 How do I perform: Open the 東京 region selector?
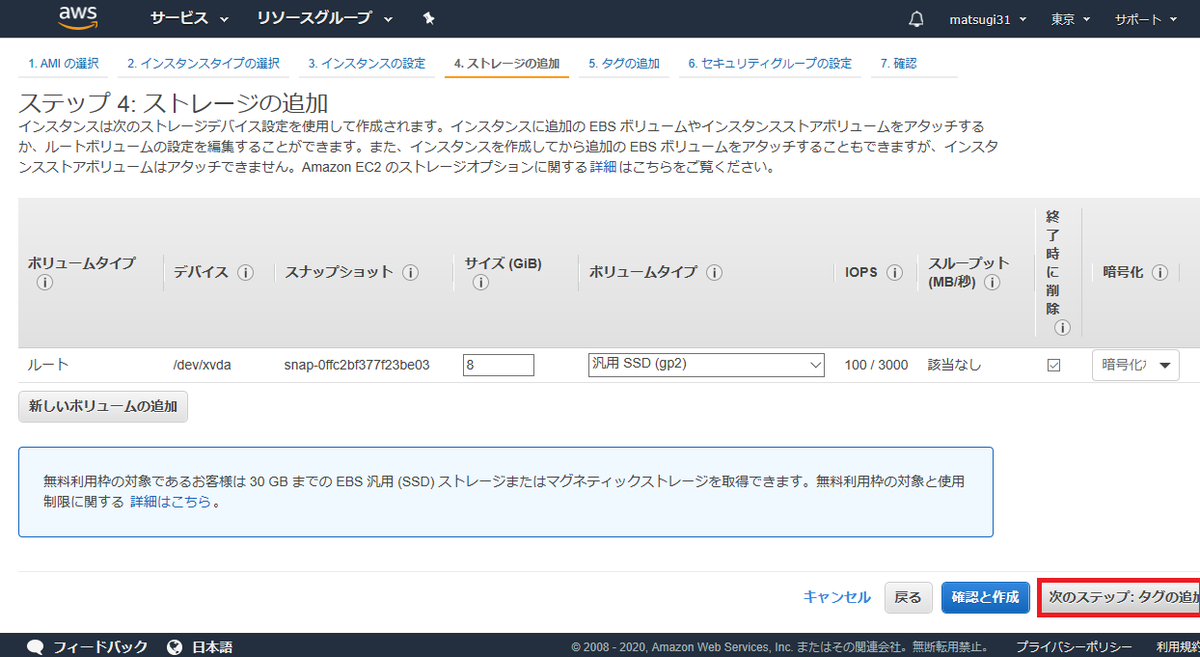(x=1071, y=19)
